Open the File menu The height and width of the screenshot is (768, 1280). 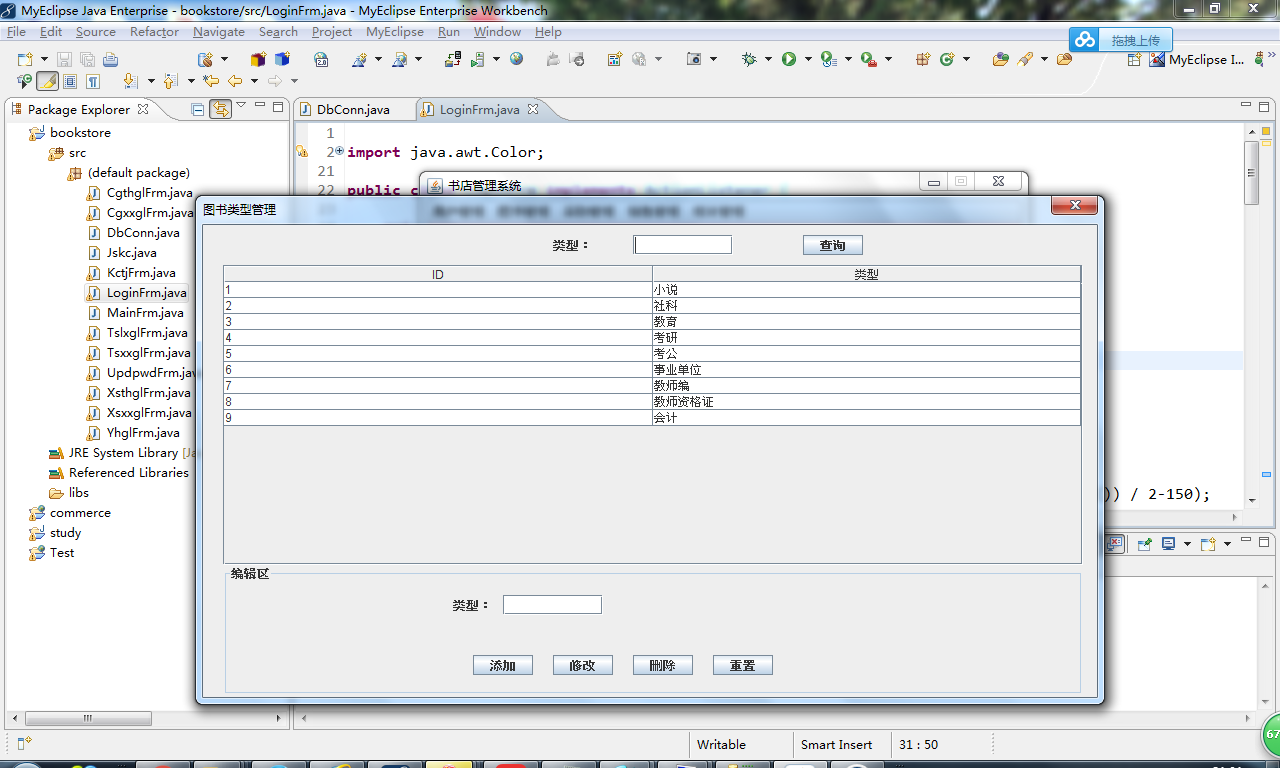(x=16, y=31)
